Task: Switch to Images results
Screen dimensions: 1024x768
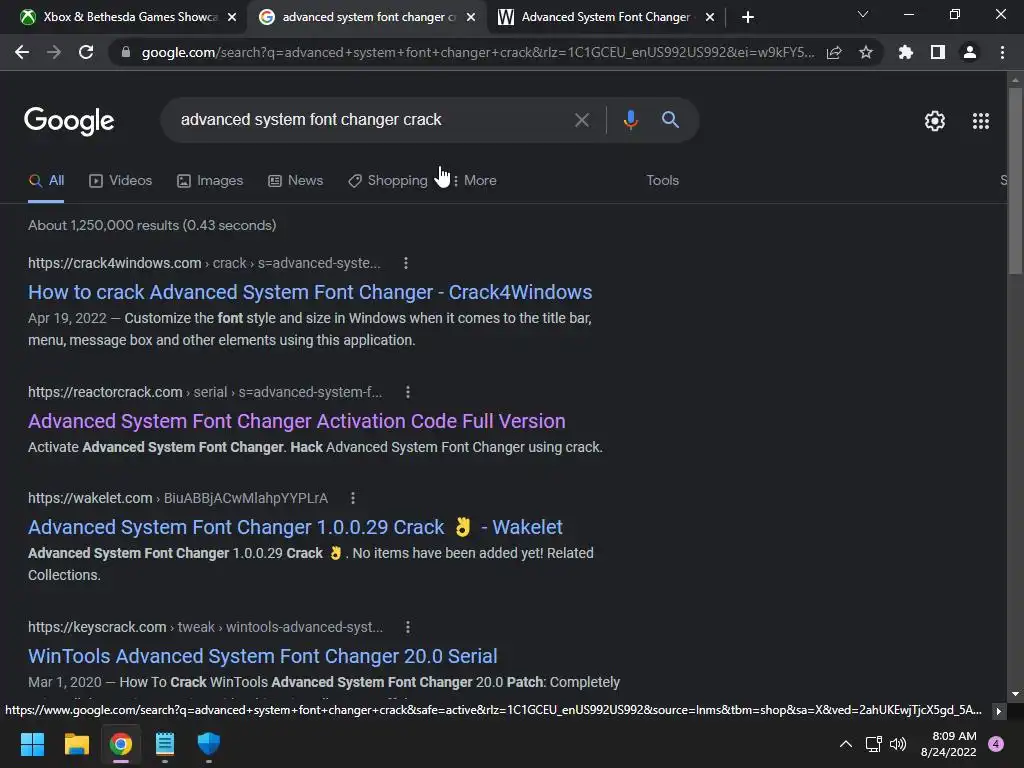Action: point(210,181)
